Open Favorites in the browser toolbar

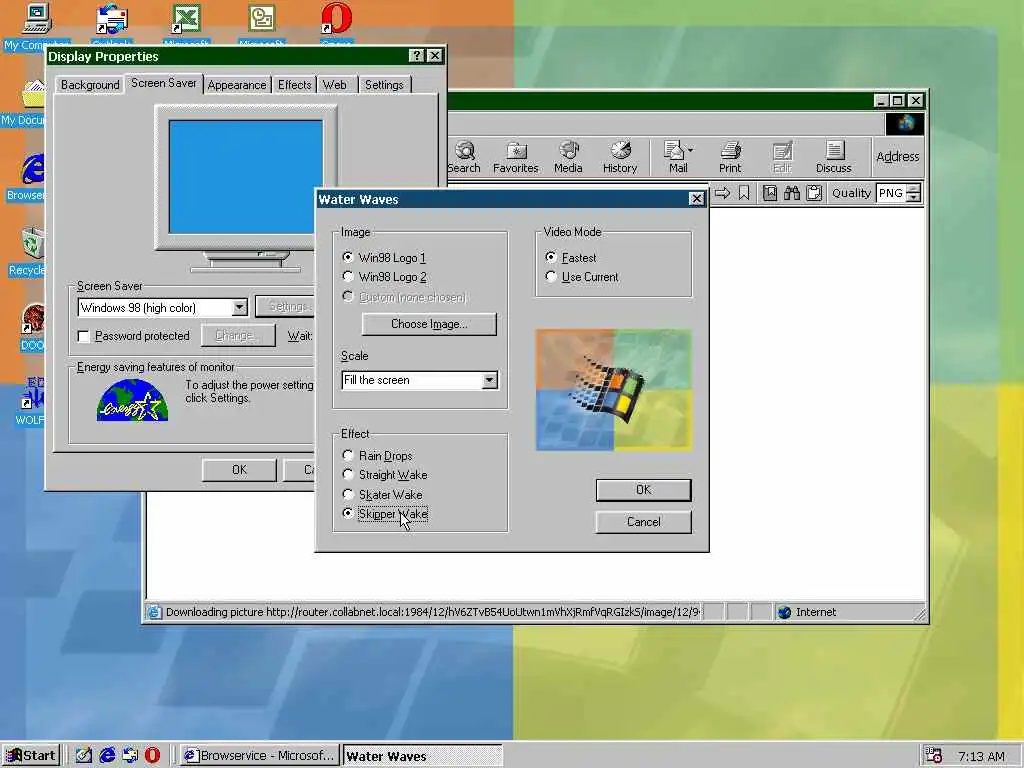(x=515, y=157)
